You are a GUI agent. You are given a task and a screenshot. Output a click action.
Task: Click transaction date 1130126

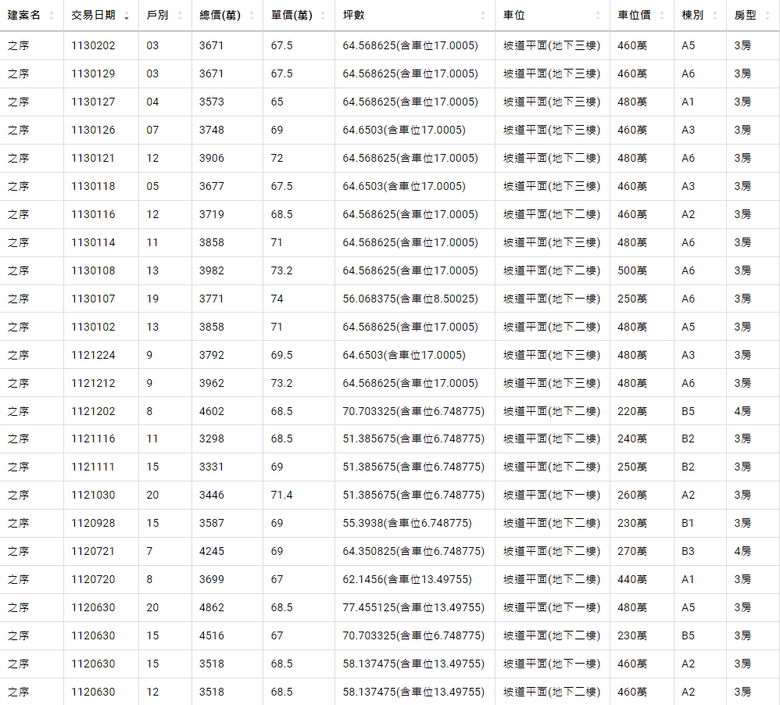tap(93, 130)
